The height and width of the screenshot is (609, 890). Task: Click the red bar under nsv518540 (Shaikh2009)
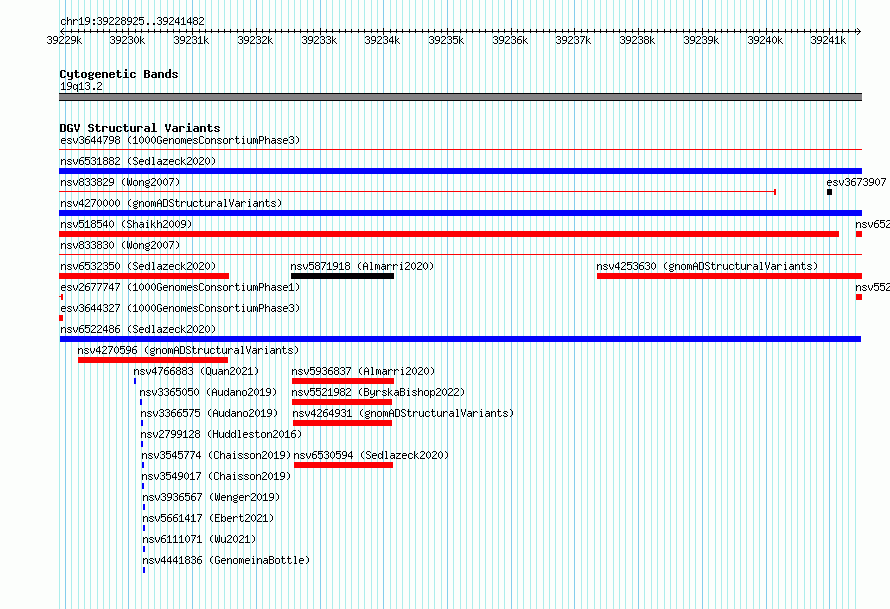coord(449,234)
